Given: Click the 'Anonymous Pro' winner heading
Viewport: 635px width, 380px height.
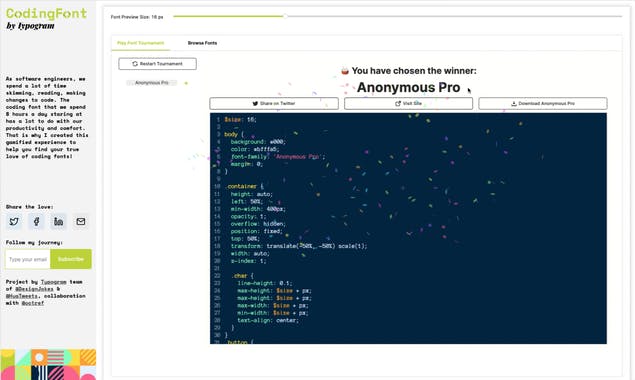Looking at the screenshot, I should 408,88.
